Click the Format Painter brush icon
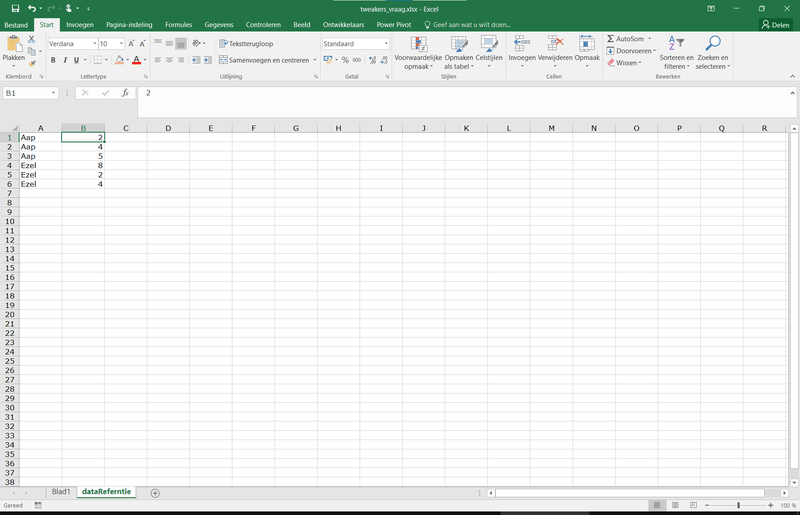 click(x=32, y=63)
